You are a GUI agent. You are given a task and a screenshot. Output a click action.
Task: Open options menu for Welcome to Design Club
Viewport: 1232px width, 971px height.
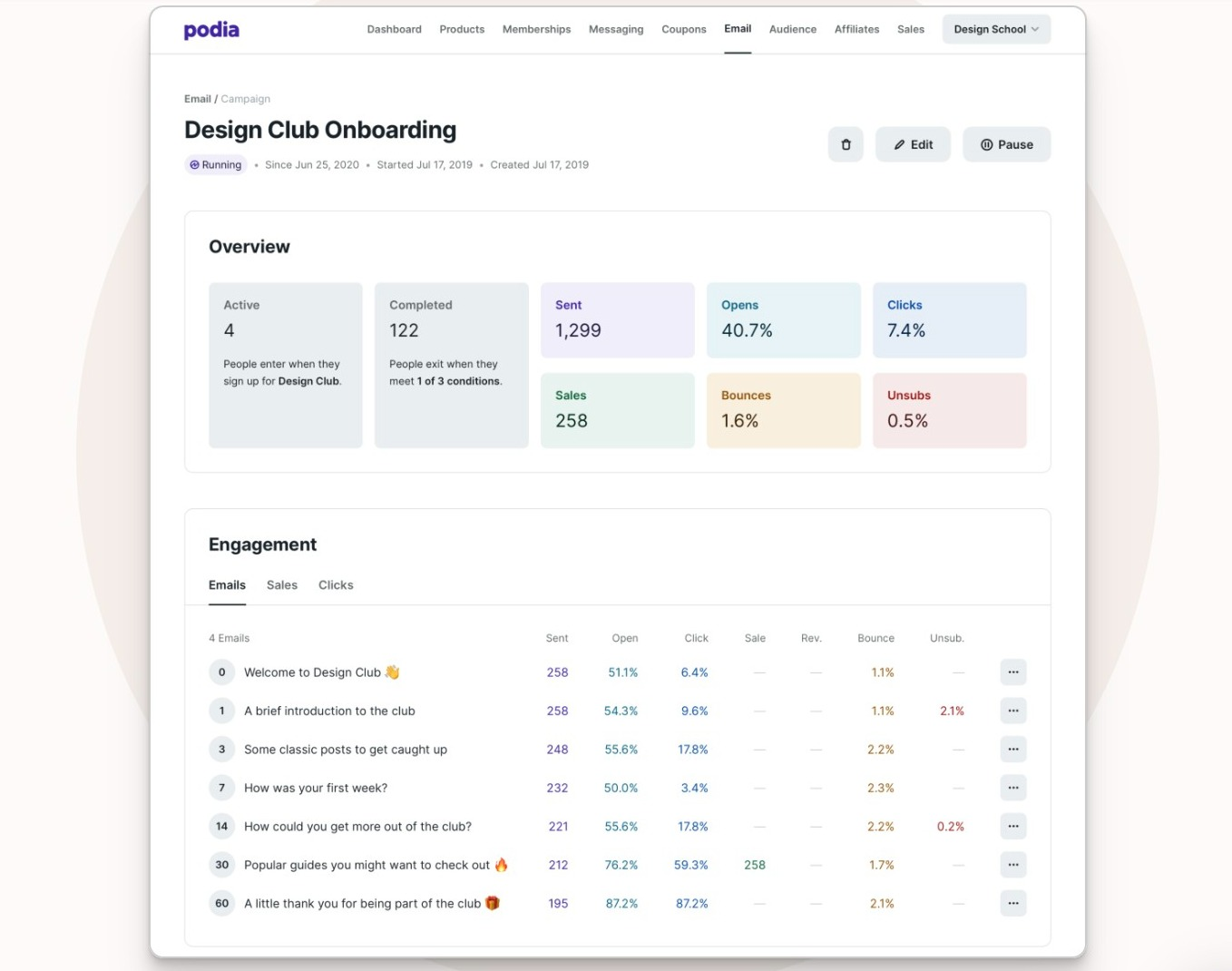[x=1013, y=672]
